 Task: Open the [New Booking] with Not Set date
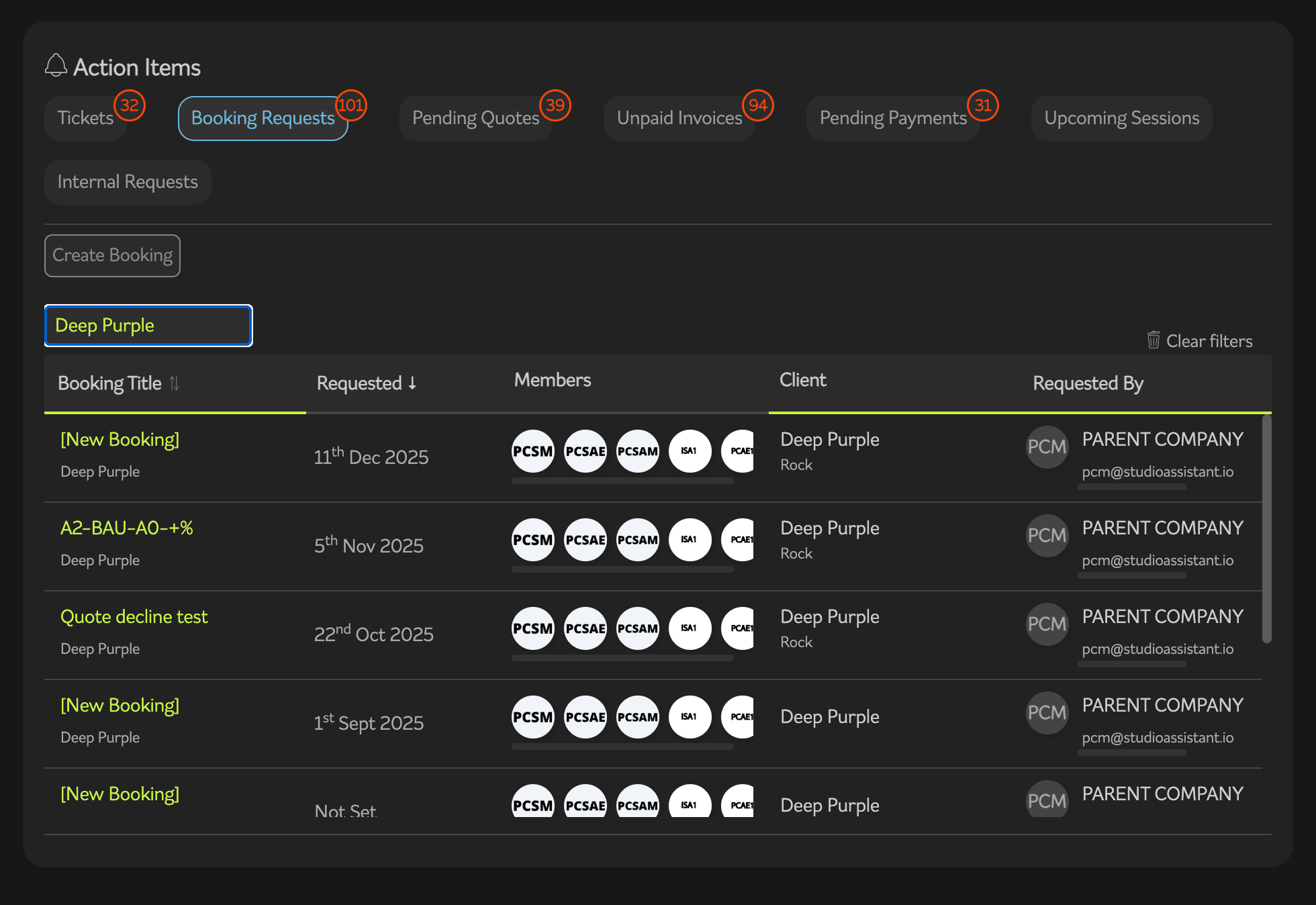pyautogui.click(x=120, y=794)
